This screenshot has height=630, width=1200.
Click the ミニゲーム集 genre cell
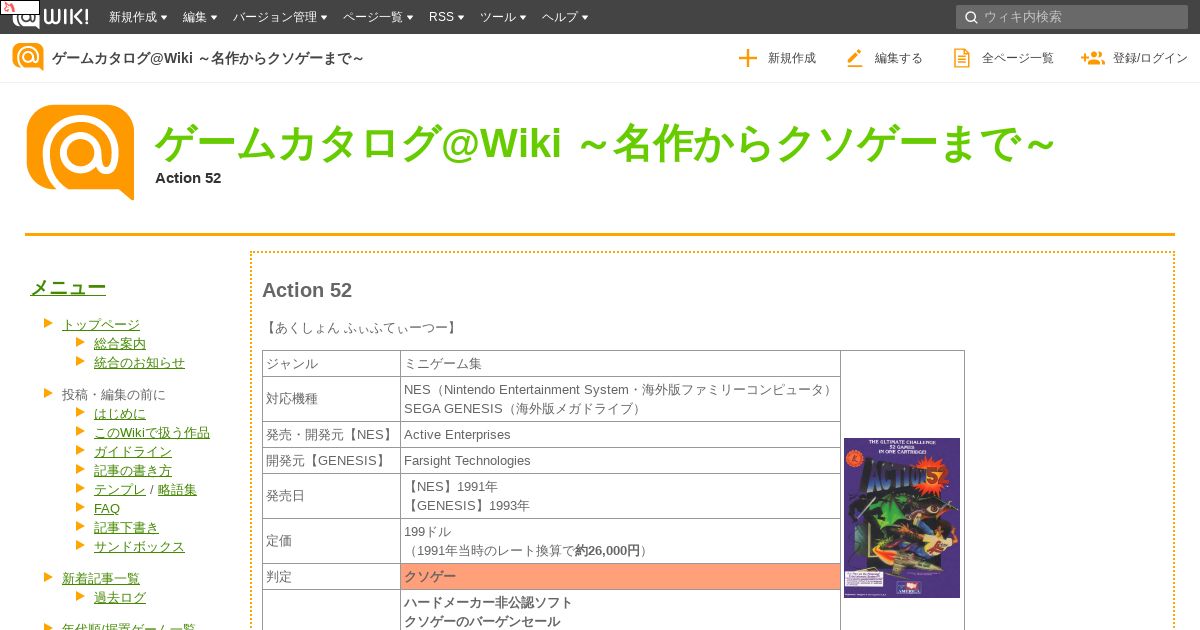620,364
